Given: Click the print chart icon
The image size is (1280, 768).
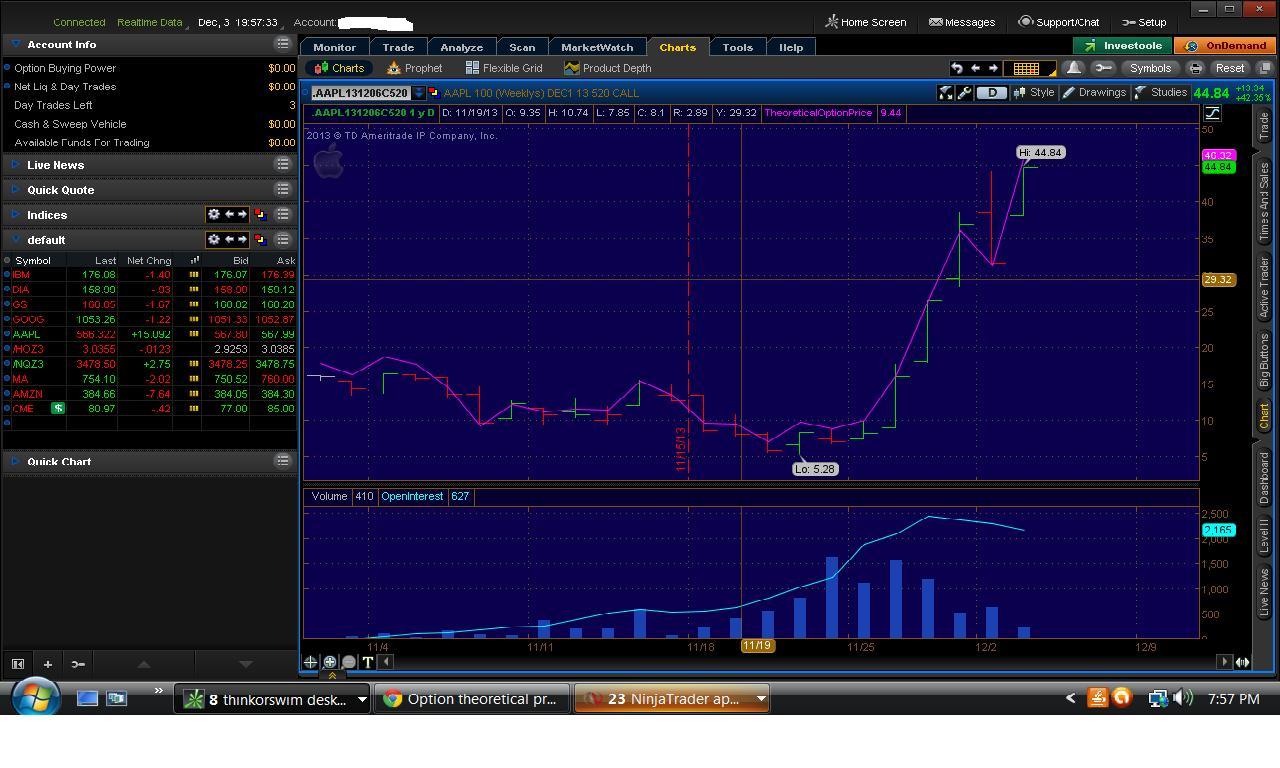Looking at the screenshot, I should point(1195,68).
